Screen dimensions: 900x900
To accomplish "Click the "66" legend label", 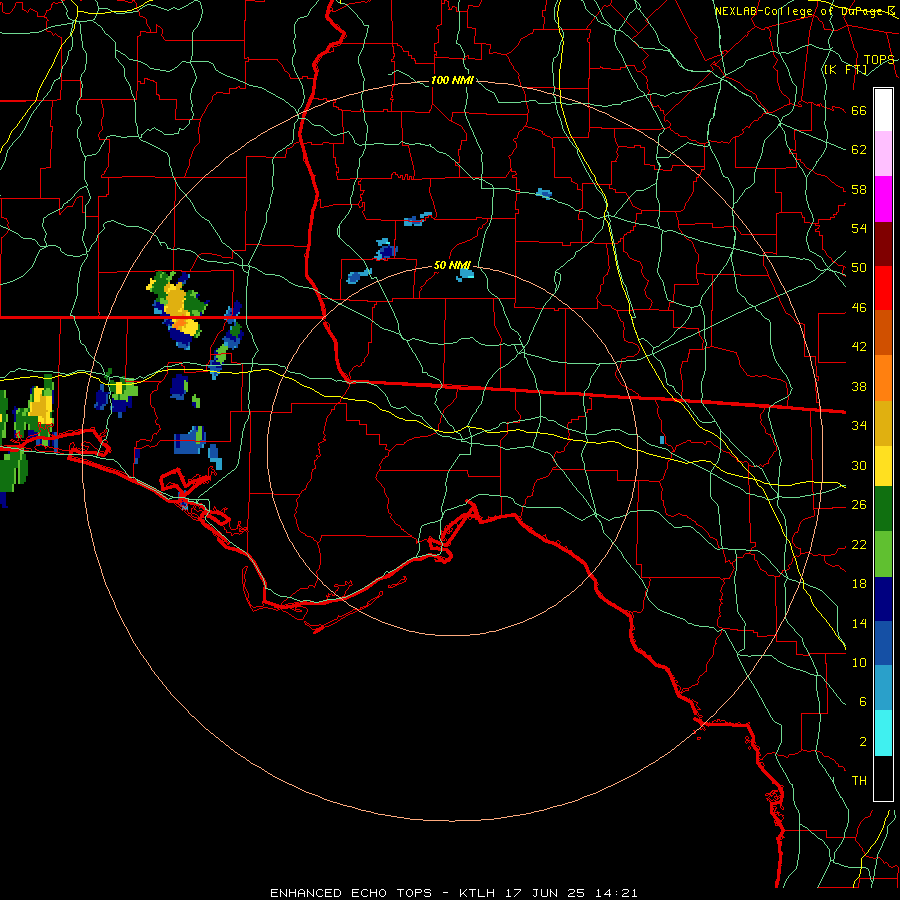I will [x=859, y=111].
